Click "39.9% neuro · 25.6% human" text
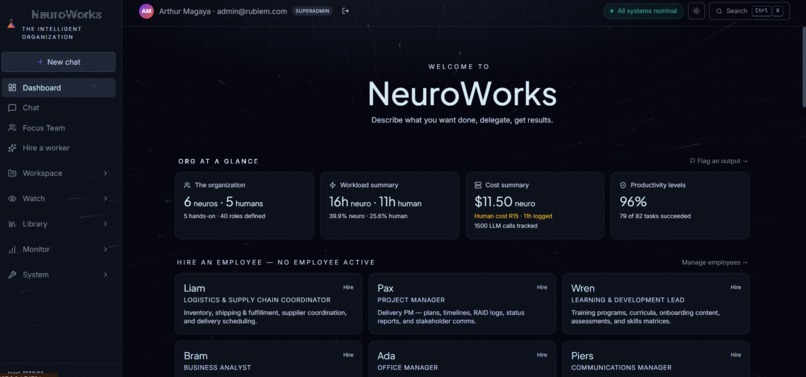Image resolution: width=806 pixels, height=377 pixels. [368, 217]
